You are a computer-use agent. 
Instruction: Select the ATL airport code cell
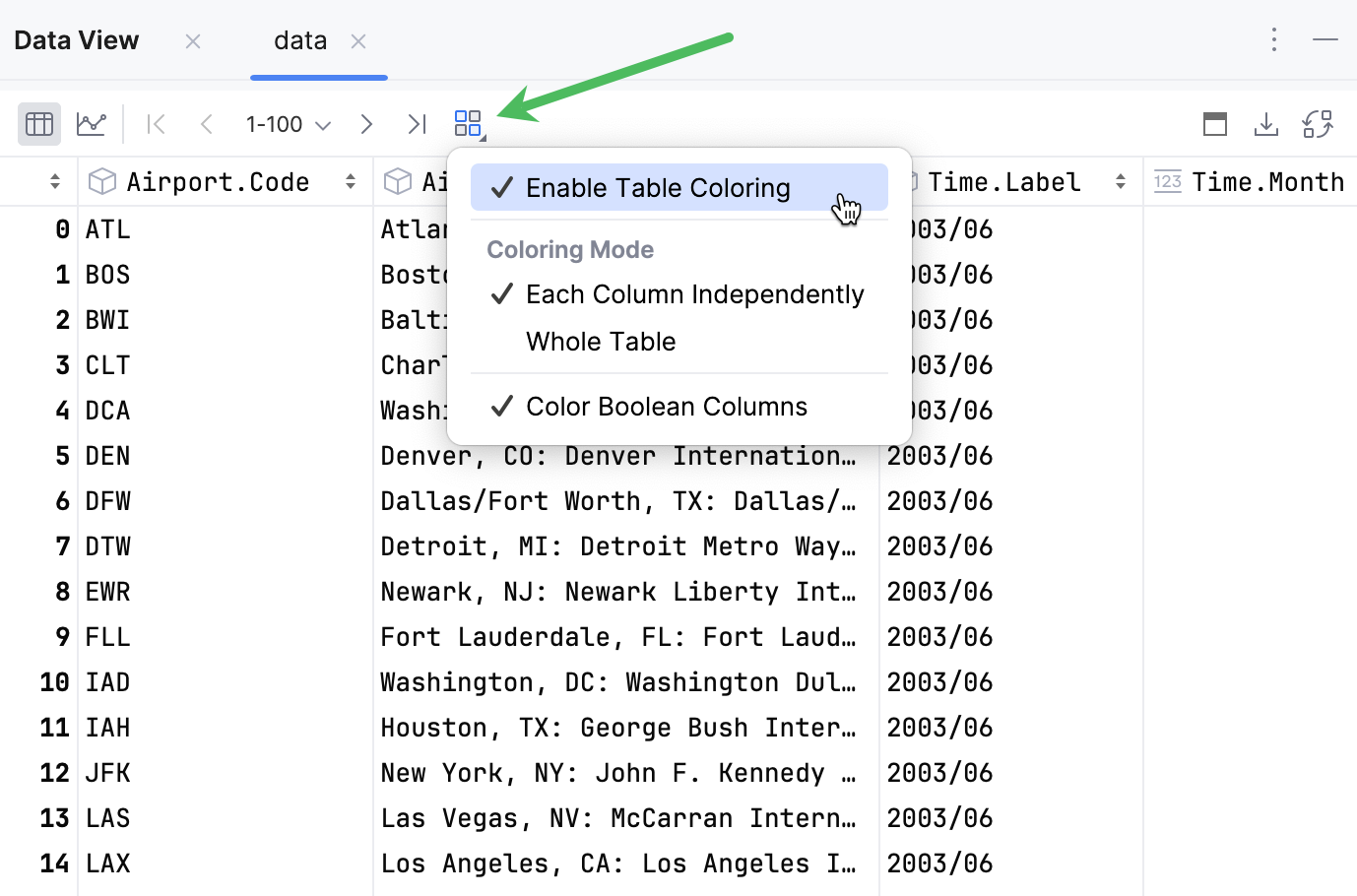pos(226,229)
